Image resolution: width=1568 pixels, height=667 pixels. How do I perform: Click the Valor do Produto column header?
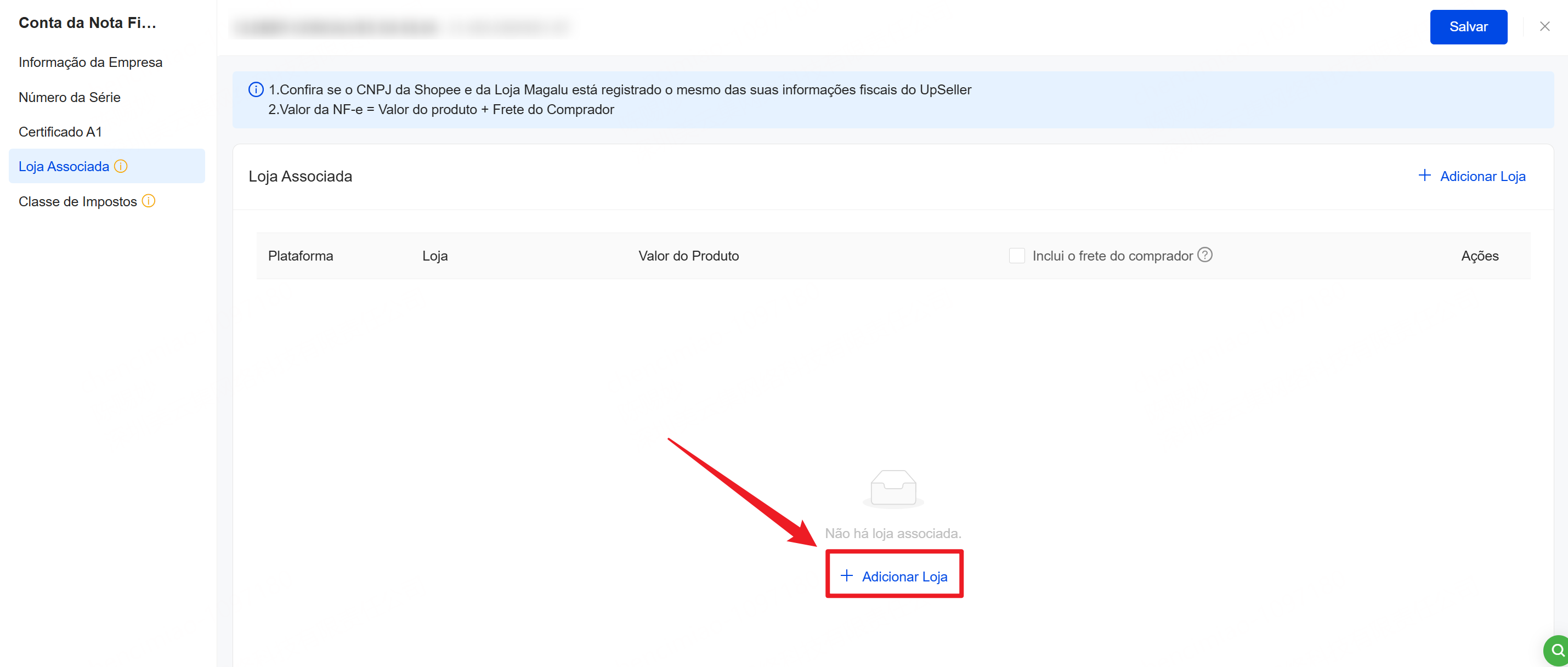[x=688, y=256]
